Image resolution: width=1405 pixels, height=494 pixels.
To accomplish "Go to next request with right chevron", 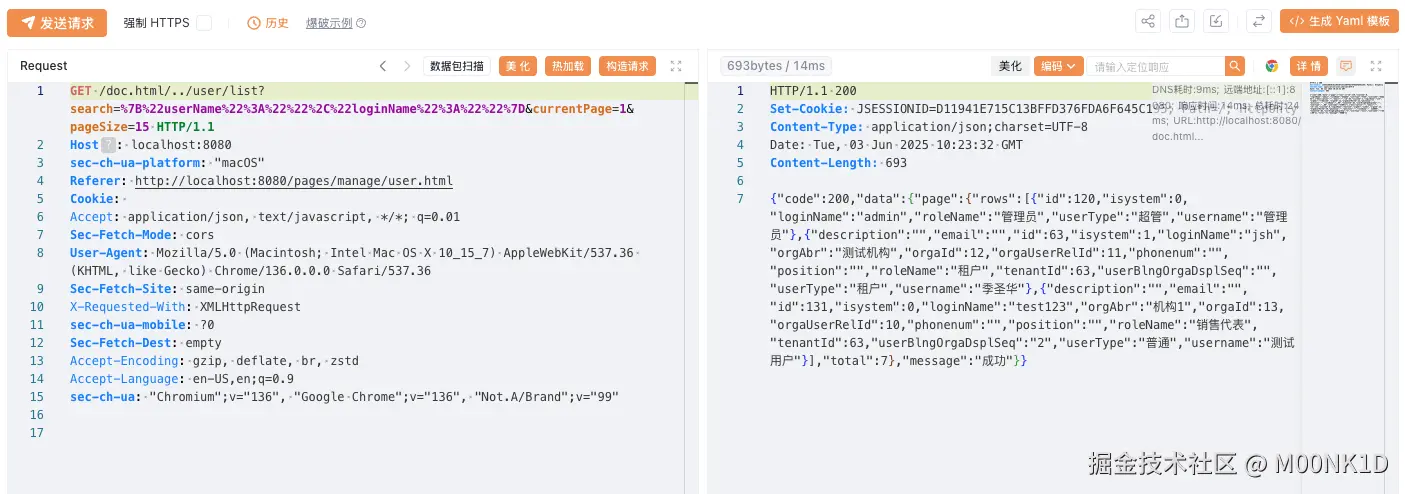I will (407, 66).
